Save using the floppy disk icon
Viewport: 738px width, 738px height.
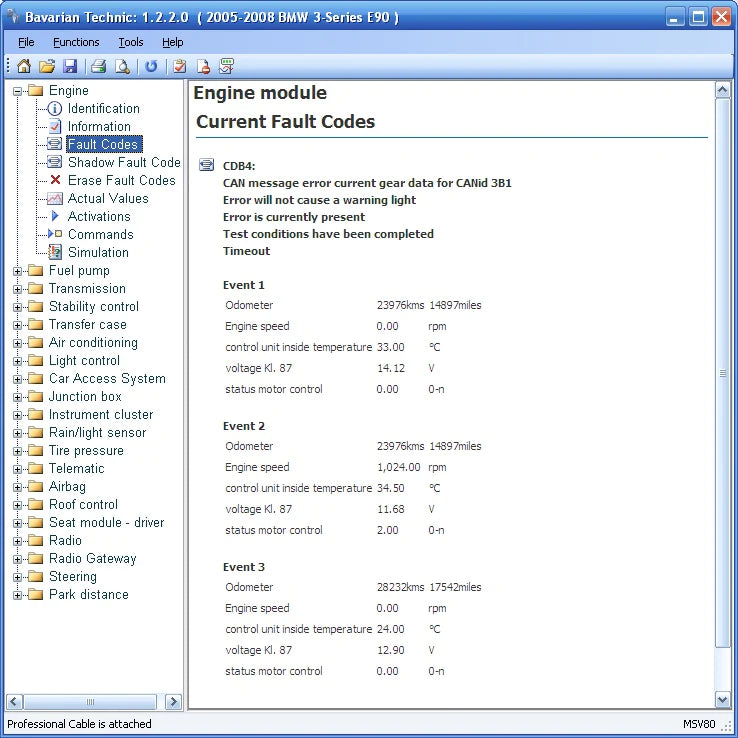click(70, 67)
